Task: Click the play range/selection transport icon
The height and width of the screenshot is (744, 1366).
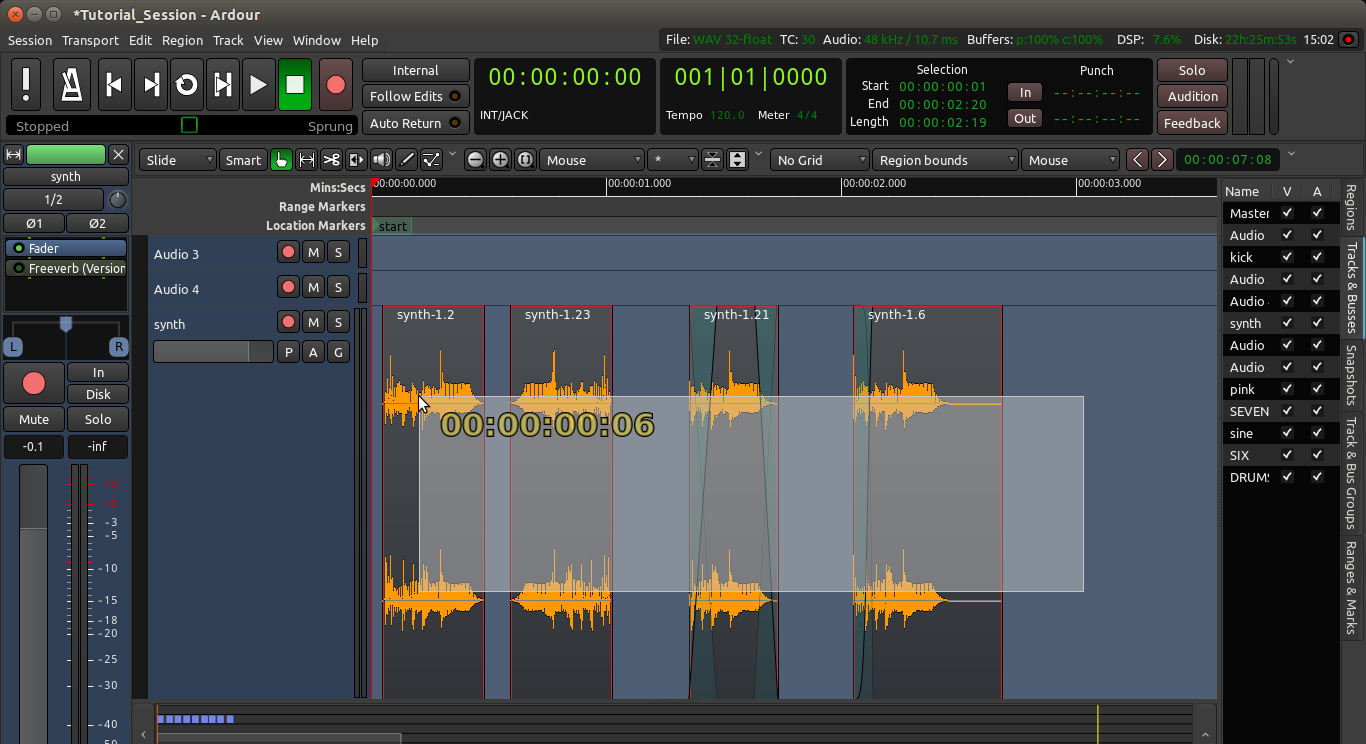Action: pos(222,85)
